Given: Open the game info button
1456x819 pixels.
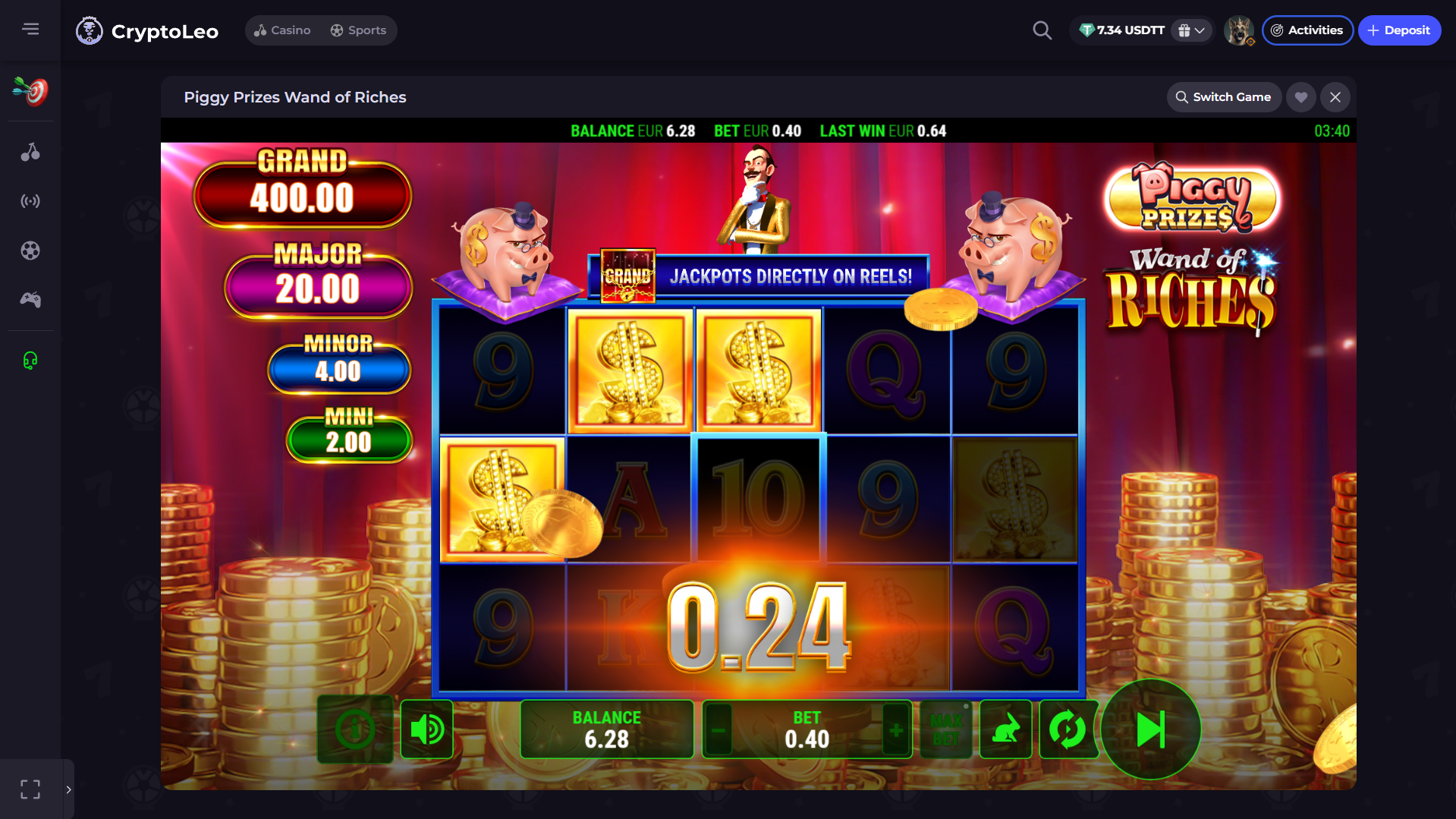Looking at the screenshot, I should coord(355,729).
